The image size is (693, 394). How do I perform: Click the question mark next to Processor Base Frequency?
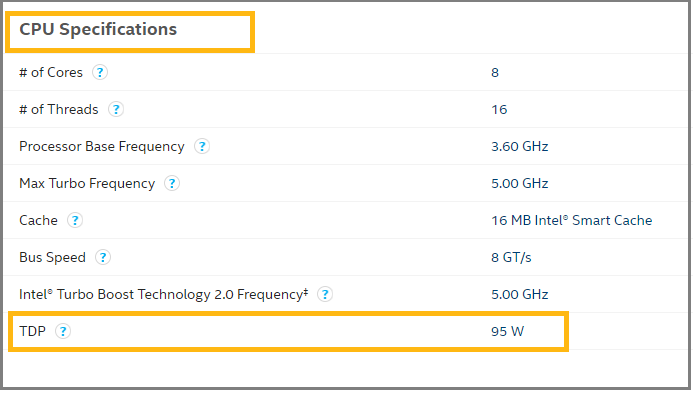pos(202,146)
